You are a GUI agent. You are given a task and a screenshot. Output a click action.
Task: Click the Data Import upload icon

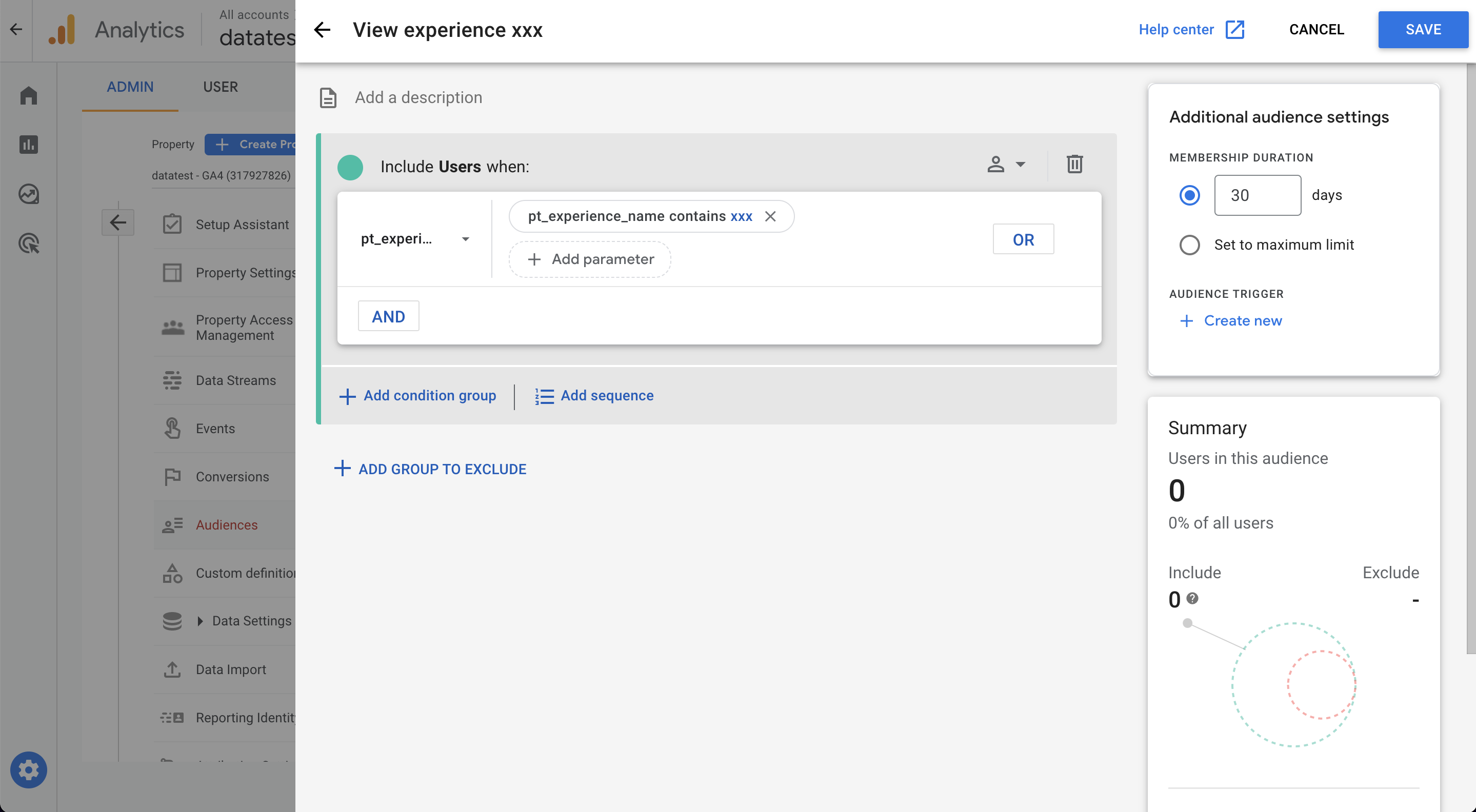(x=172, y=669)
